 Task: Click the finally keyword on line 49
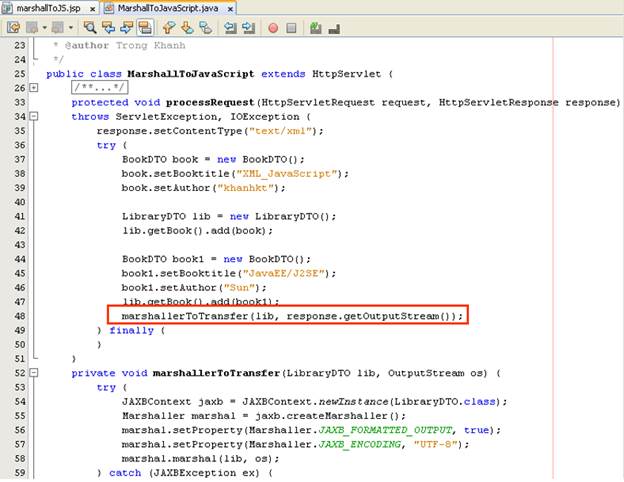(x=131, y=330)
